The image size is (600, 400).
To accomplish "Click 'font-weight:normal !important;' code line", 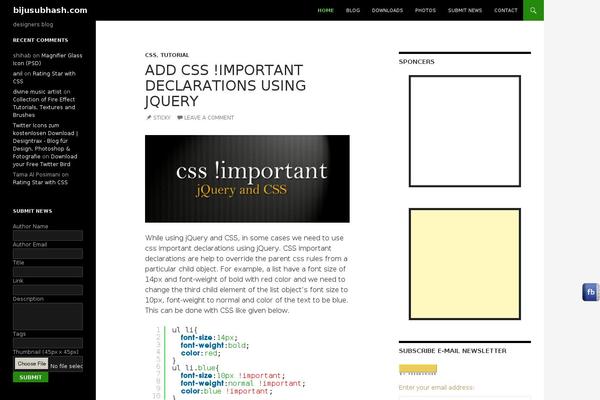I will pyautogui.click(x=243, y=384).
